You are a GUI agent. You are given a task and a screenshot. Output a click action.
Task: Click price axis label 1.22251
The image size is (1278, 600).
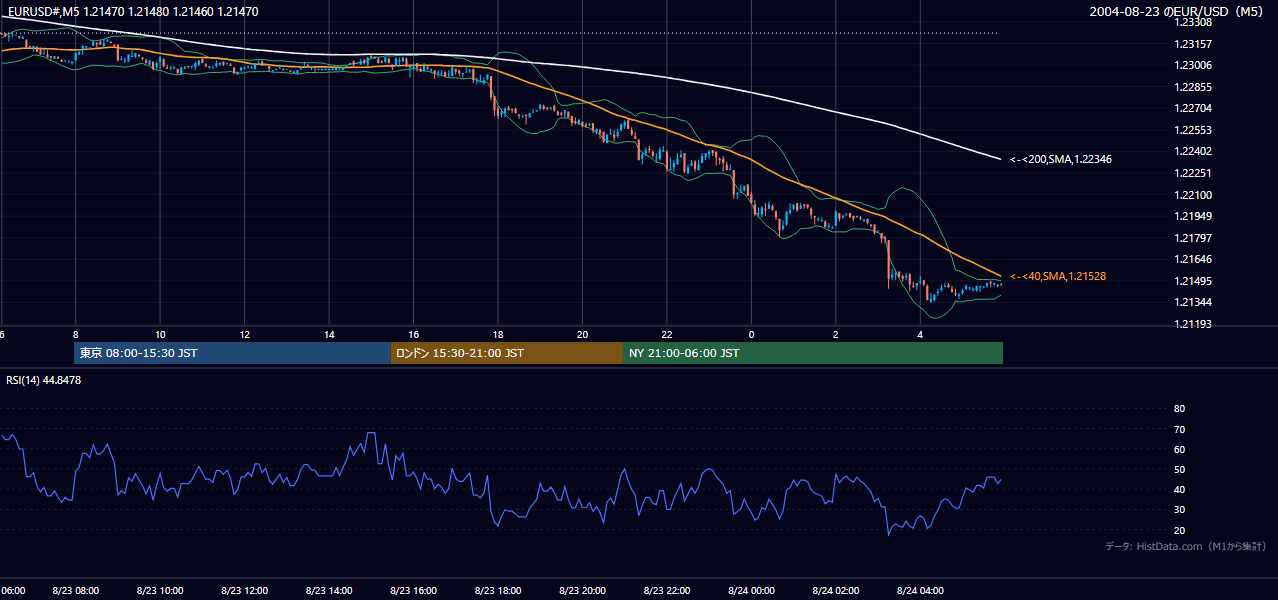click(1192, 173)
